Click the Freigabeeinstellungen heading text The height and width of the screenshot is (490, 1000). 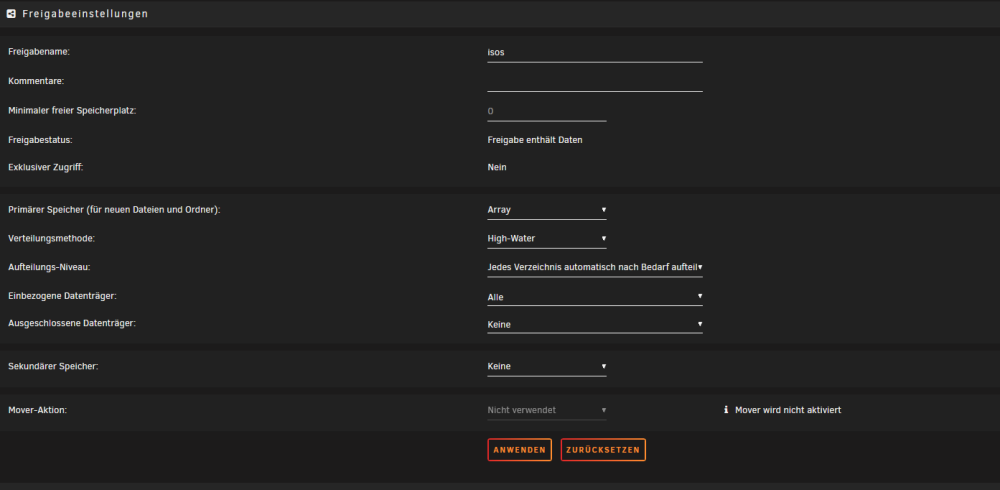85,13
